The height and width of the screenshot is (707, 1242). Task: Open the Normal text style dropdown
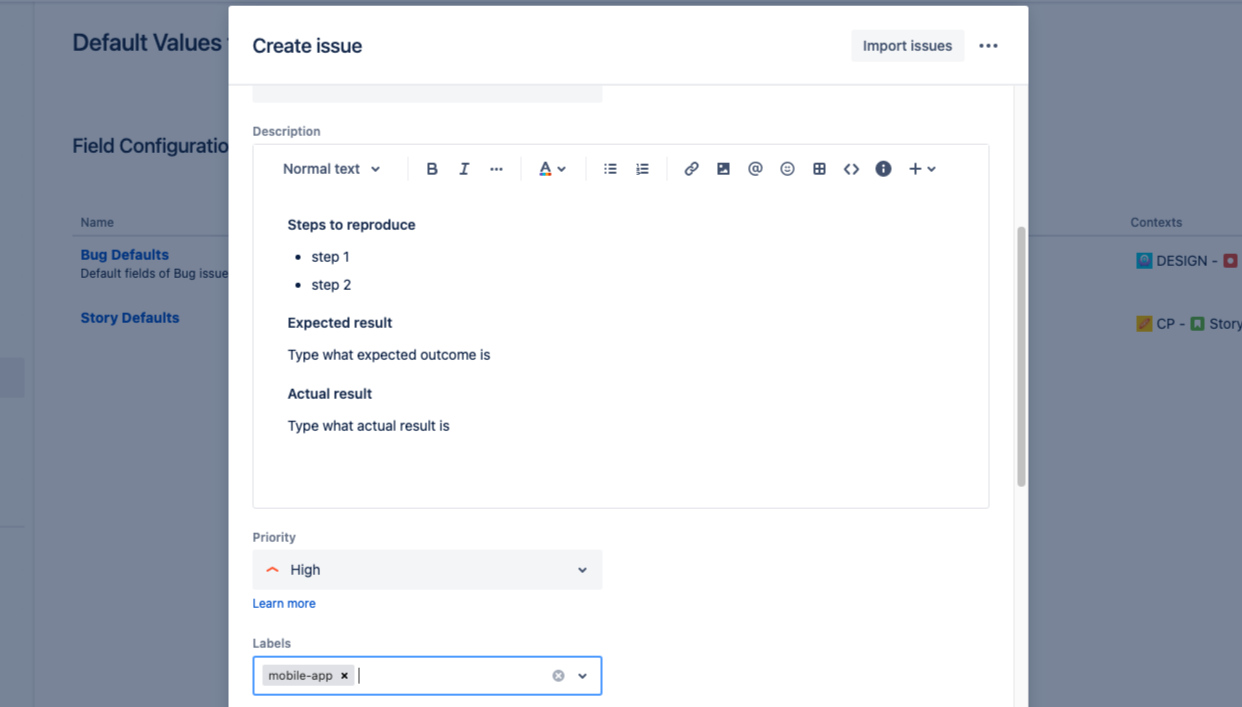tap(331, 169)
